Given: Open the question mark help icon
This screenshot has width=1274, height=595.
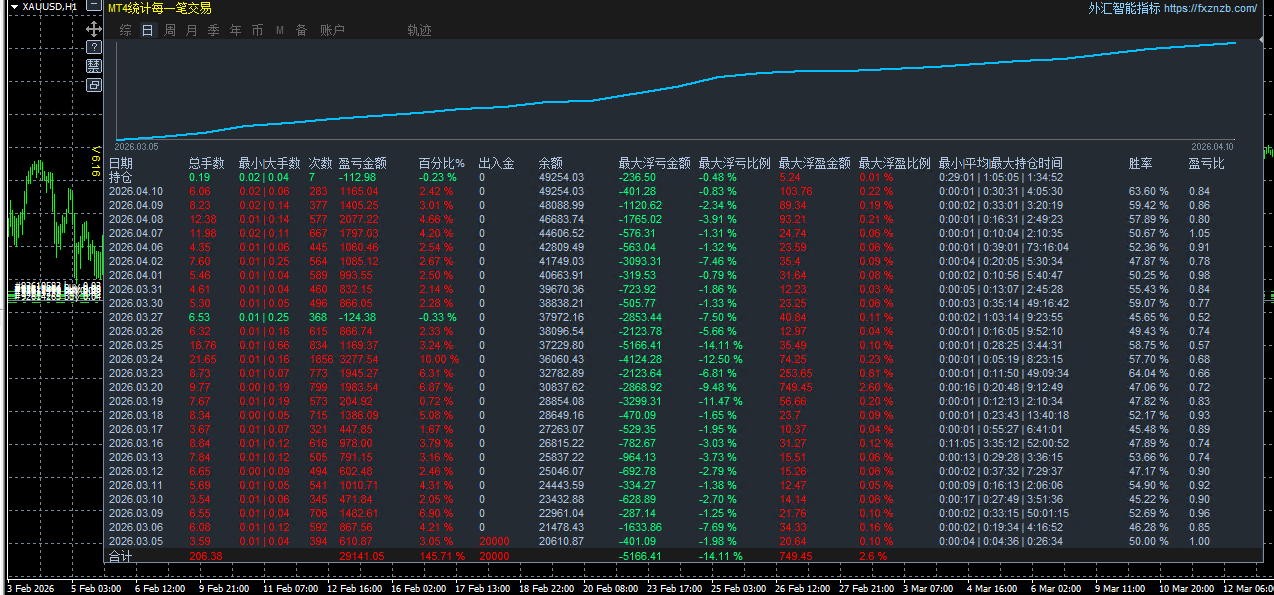Looking at the screenshot, I should 94,47.
